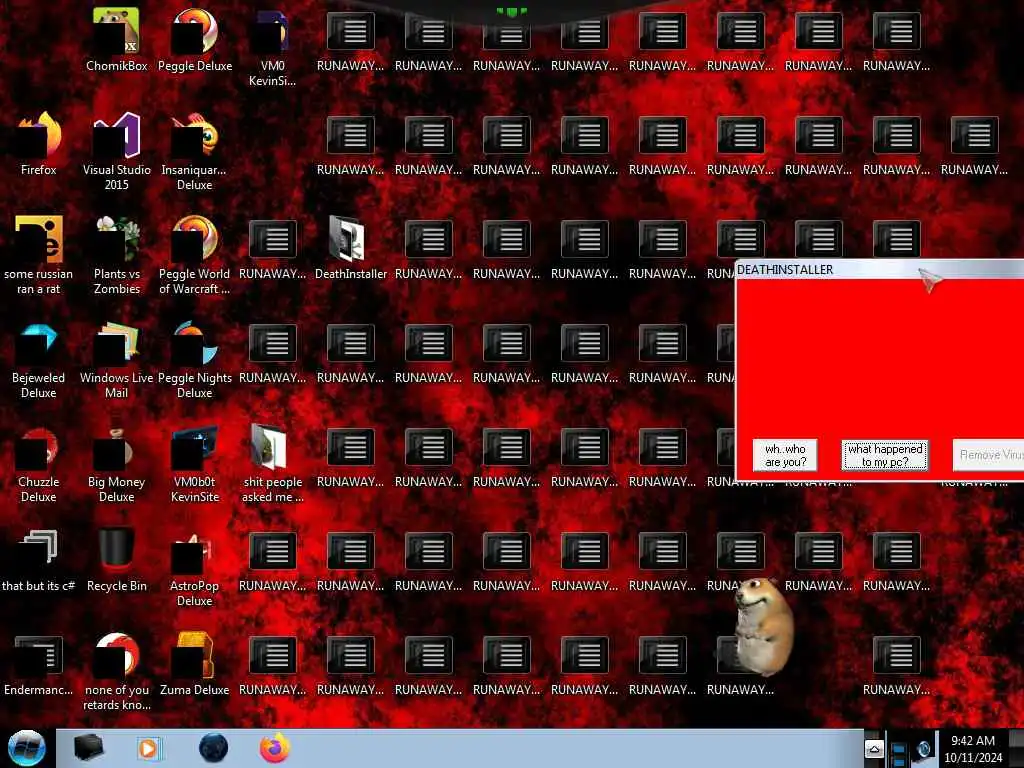Select the Insaniquarium Deluxe desktop icon
Screen dimensions: 1024x768
click(195, 152)
